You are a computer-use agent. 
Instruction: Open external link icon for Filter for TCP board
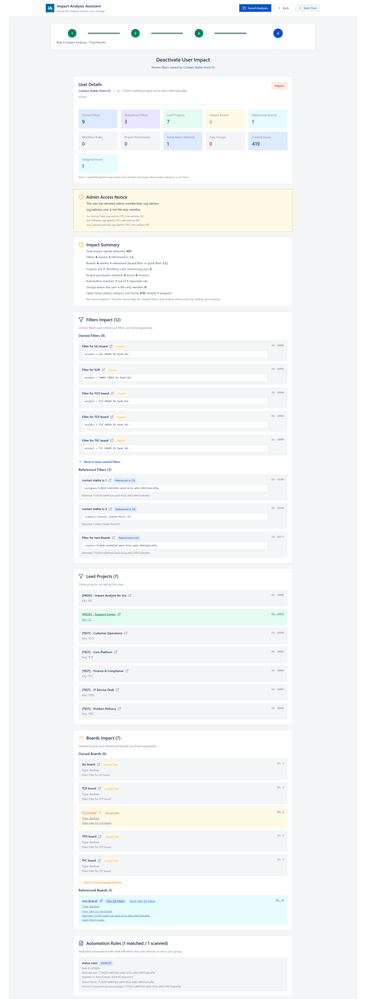(112, 417)
